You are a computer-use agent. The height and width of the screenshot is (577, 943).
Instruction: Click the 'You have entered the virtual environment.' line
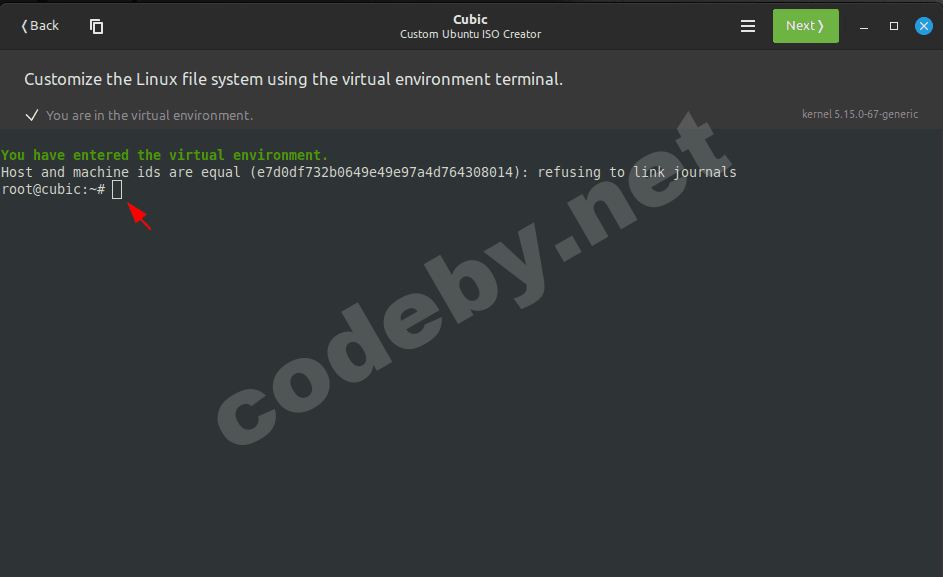[165, 155]
